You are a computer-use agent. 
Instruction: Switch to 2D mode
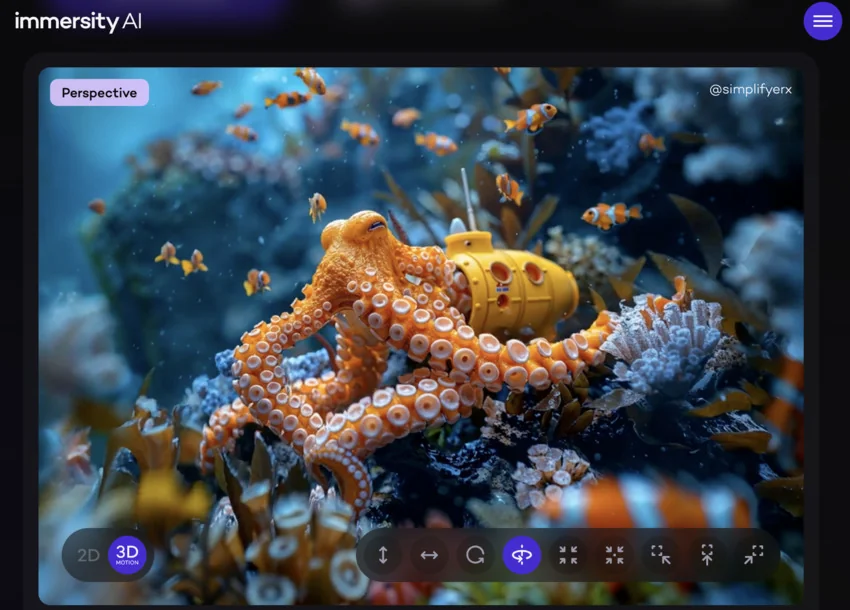pos(88,555)
